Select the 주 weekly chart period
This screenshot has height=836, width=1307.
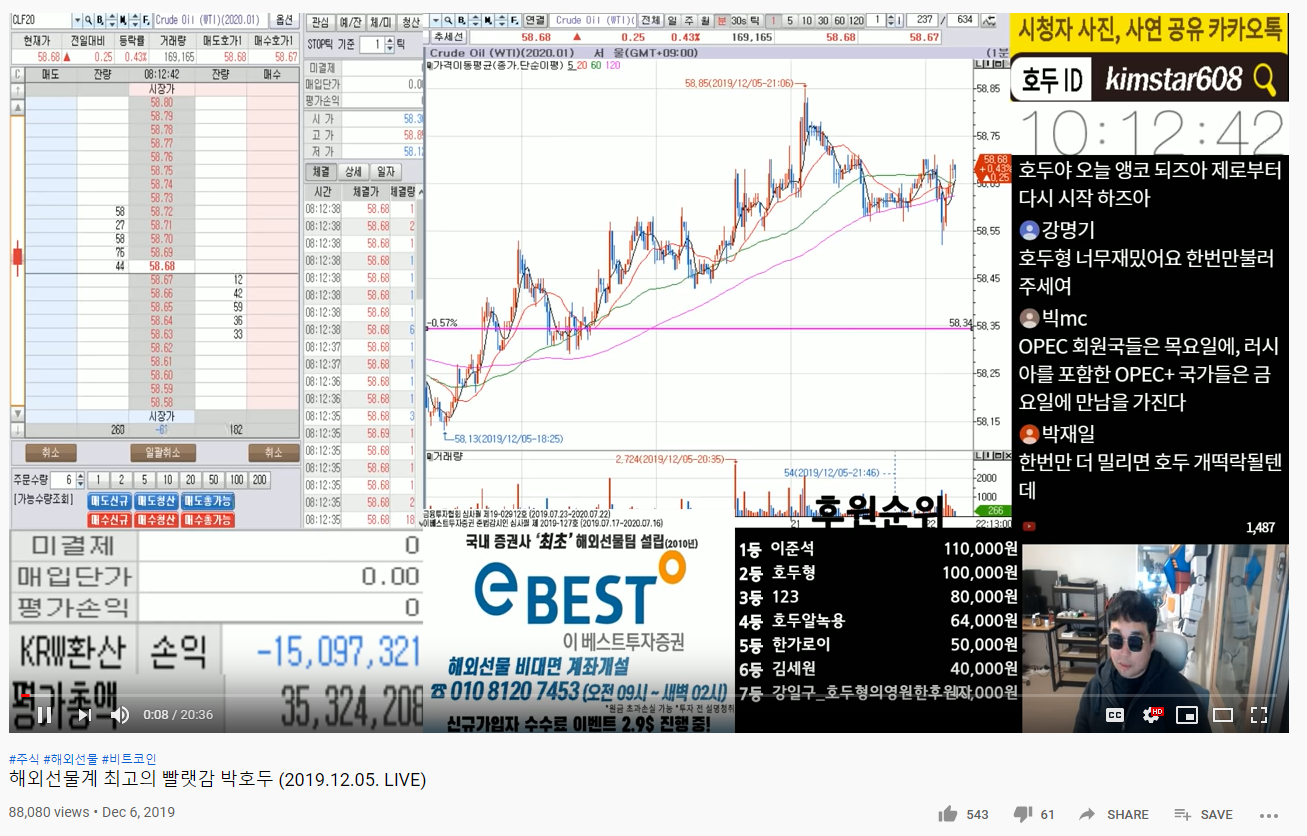(x=688, y=20)
